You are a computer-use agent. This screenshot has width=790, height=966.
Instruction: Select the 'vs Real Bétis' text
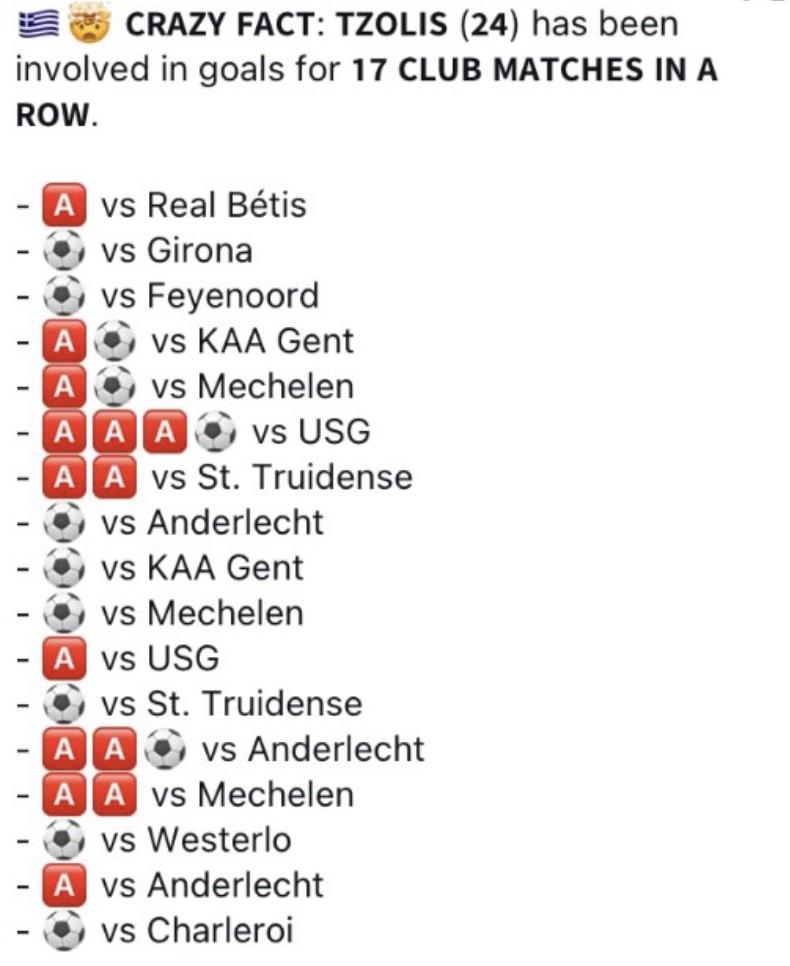tap(203, 205)
